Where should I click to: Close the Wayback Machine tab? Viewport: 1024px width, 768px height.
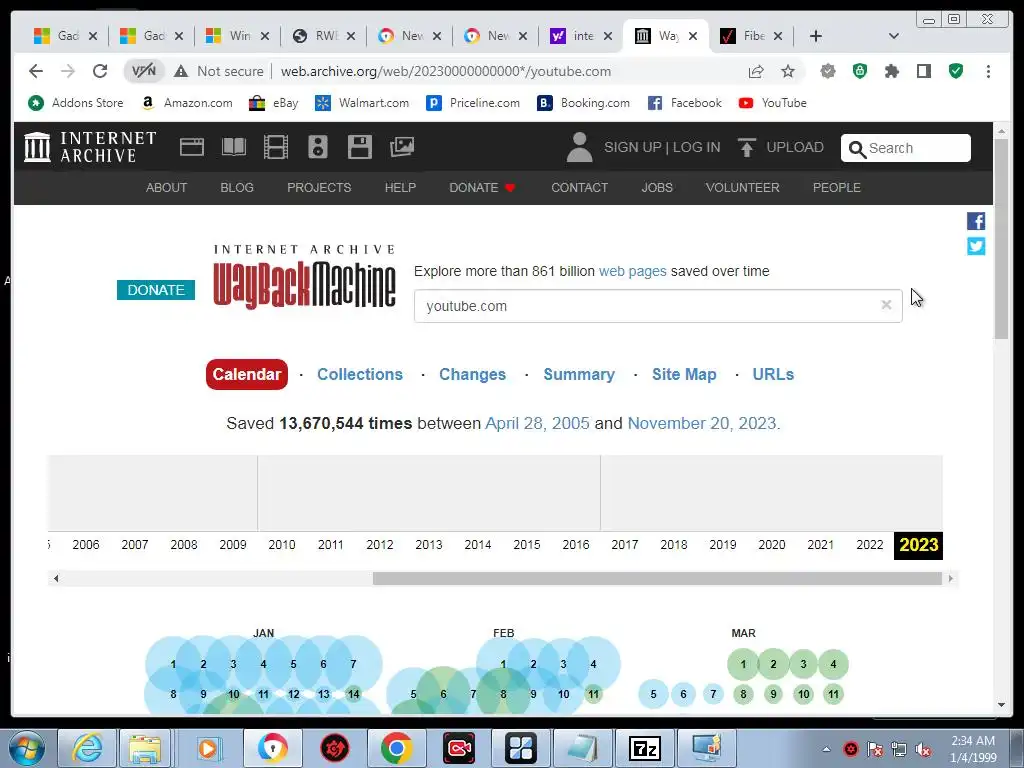[693, 36]
